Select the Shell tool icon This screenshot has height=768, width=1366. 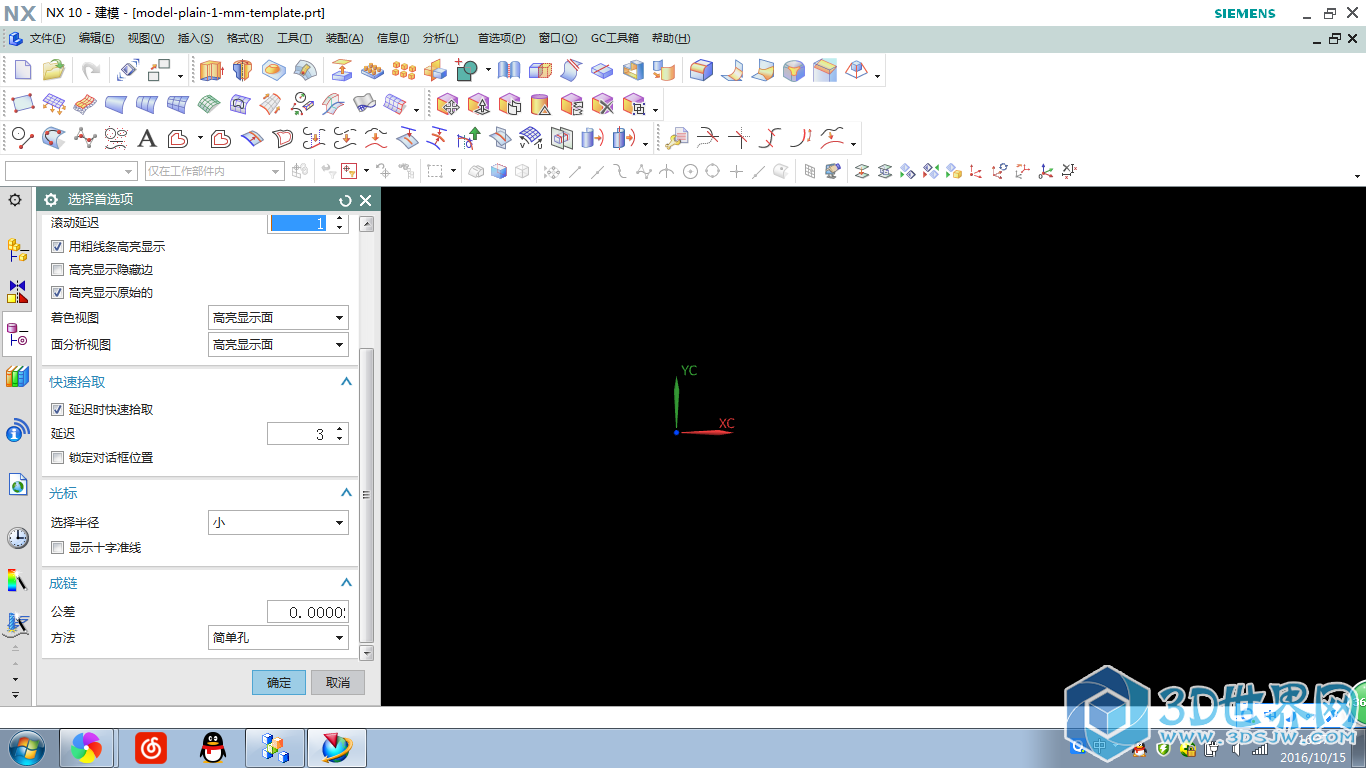634,71
